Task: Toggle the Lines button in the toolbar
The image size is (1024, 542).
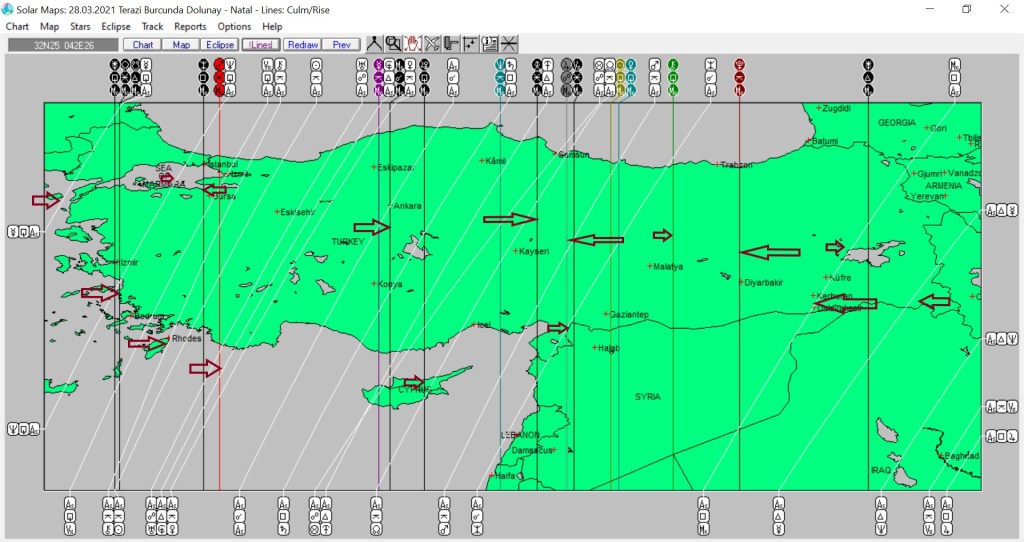Action: tap(261, 45)
